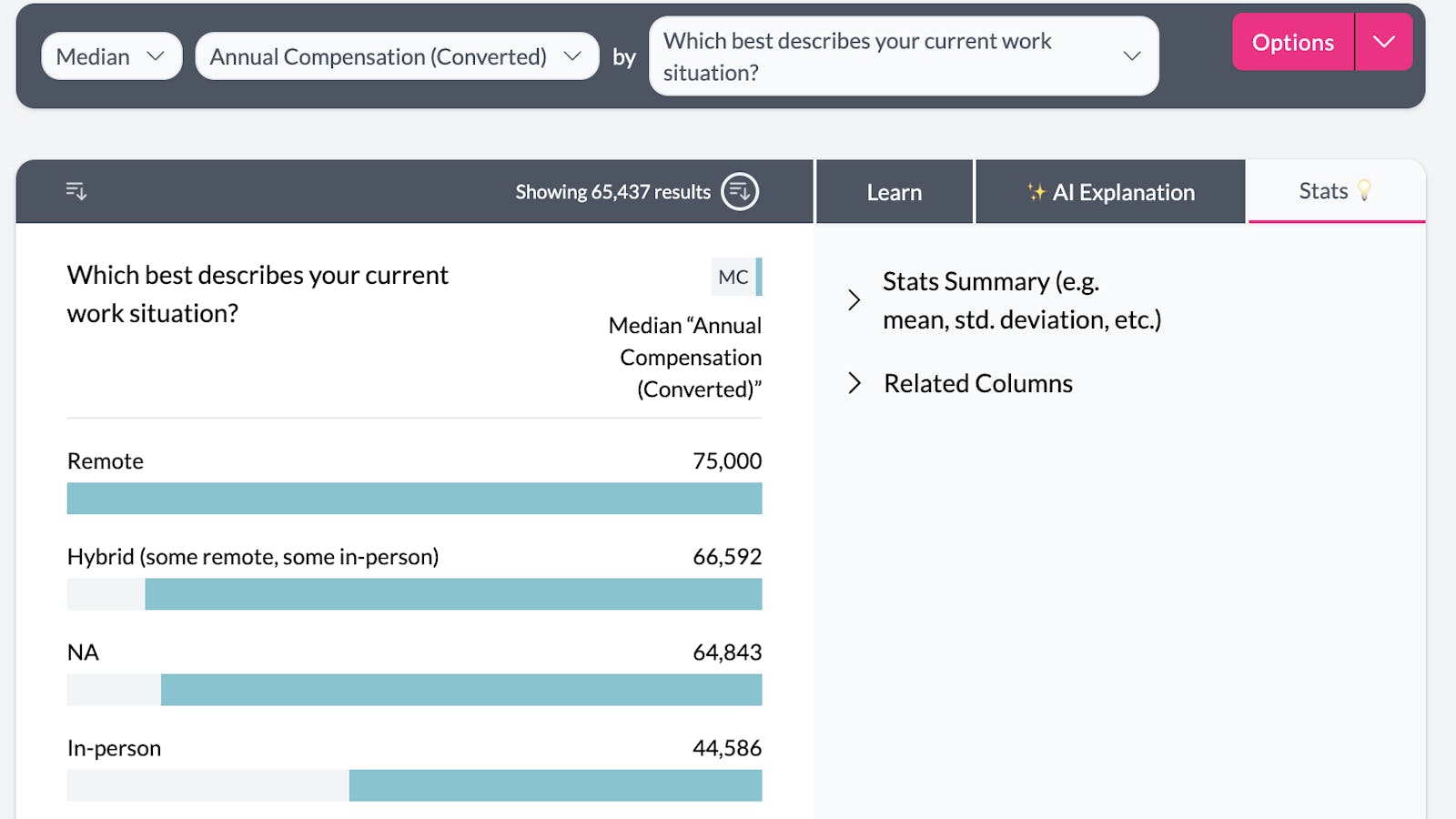The image size is (1456, 819).
Task: Open the Annual Compensation (Converted) dropdown
Action: click(x=396, y=56)
